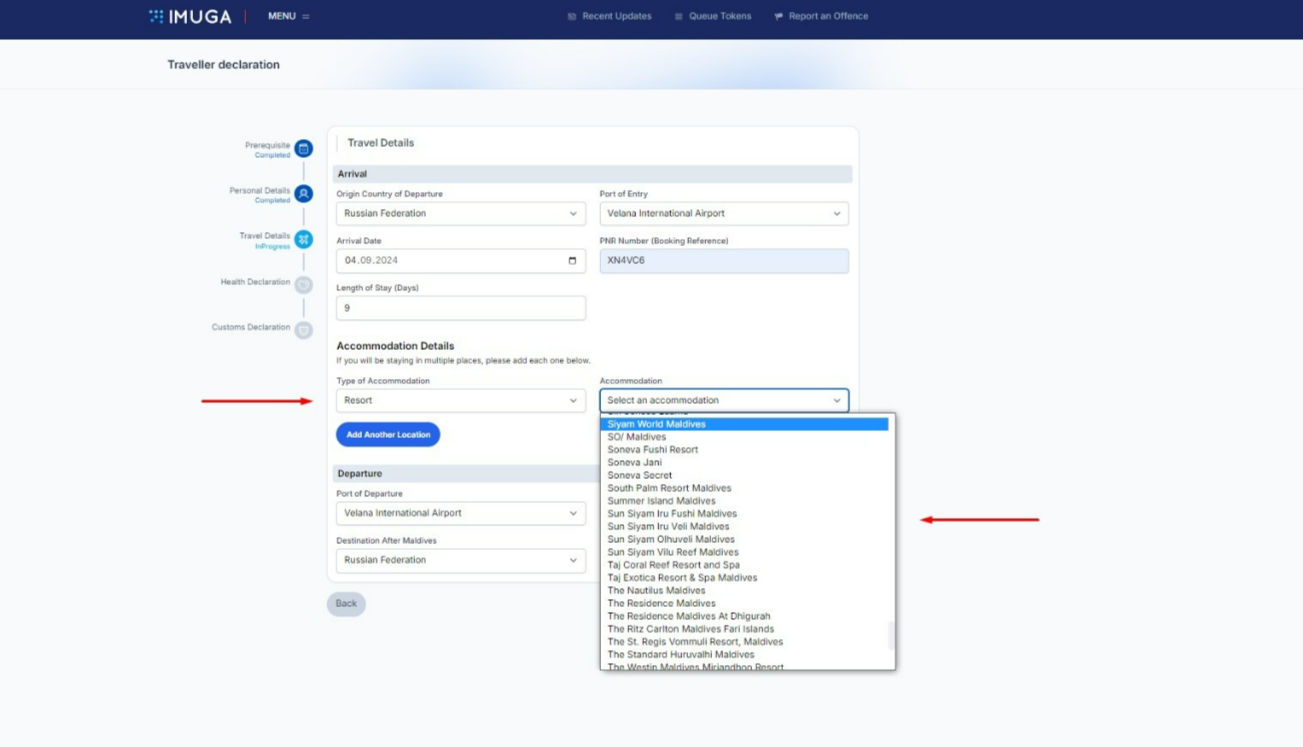Click the PNR Number field
The height and width of the screenshot is (747, 1303).
click(x=724, y=261)
